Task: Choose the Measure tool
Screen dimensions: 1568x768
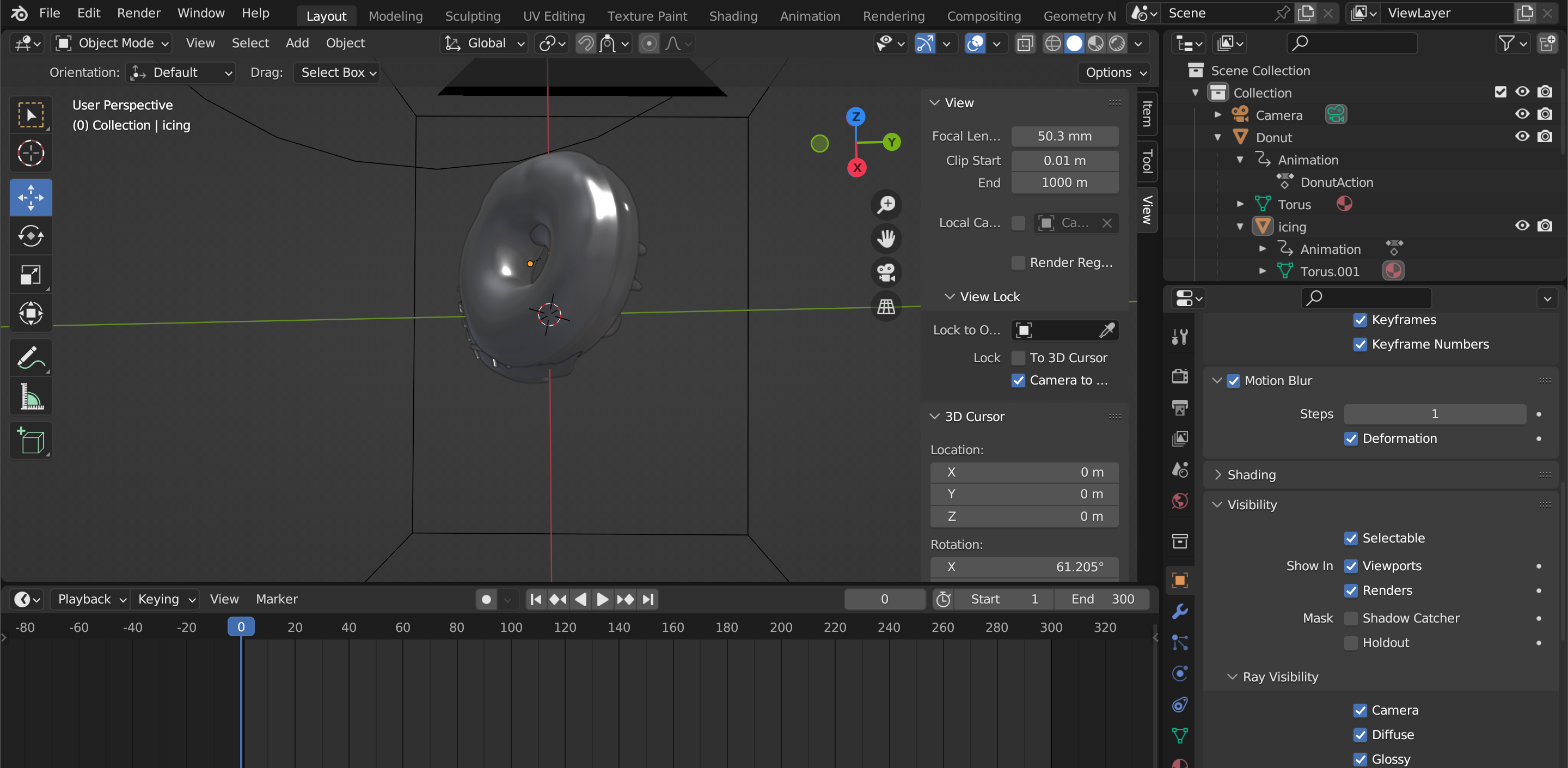Action: pos(30,397)
